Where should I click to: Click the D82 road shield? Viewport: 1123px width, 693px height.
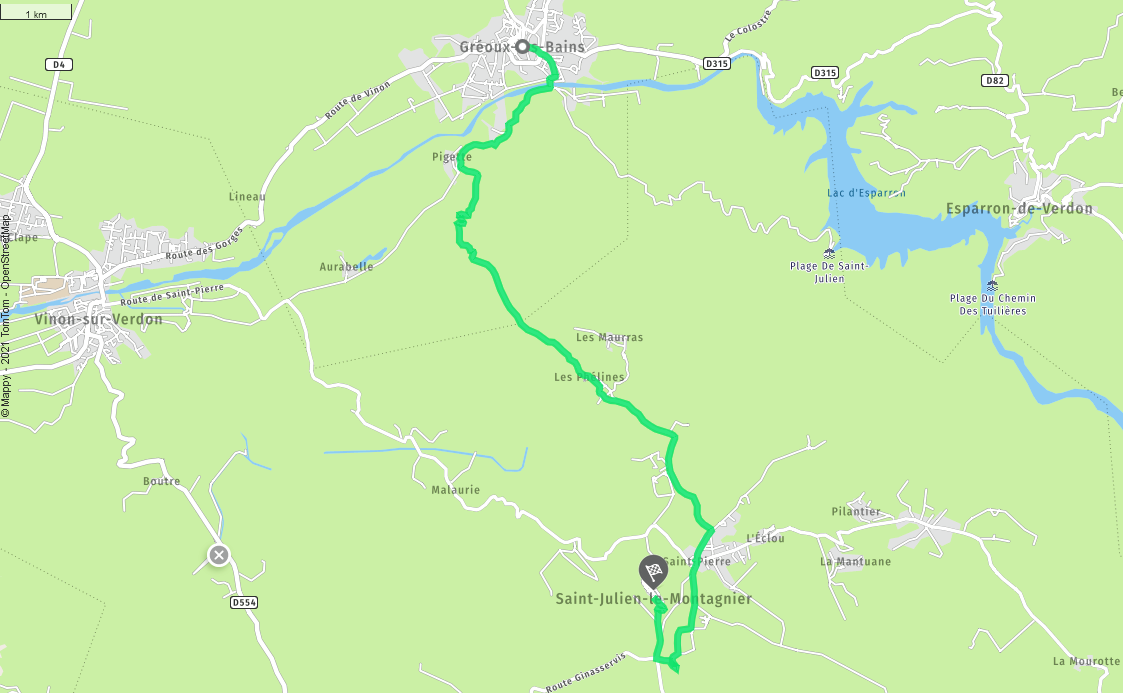click(x=995, y=80)
